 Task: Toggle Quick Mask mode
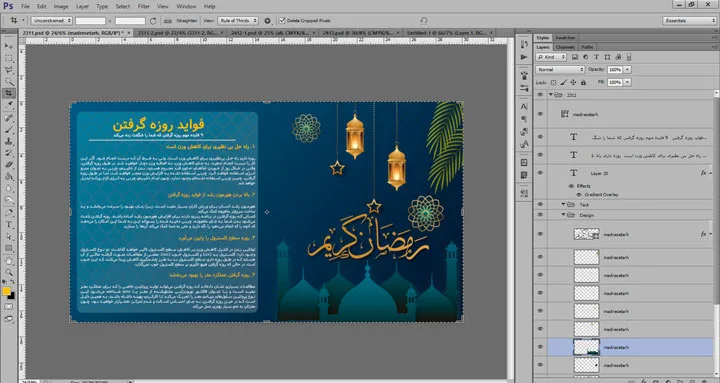pos(9,306)
